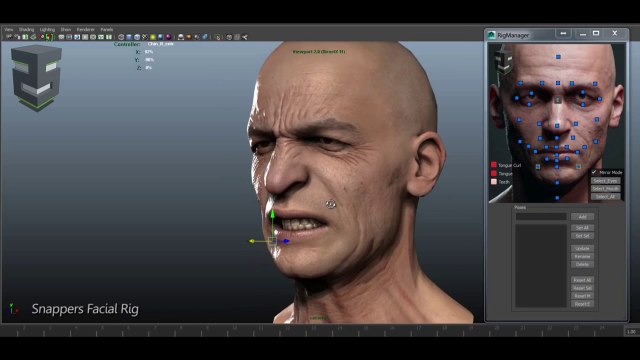This screenshot has width=640, height=360.
Task: Click the purple sphere toolbar icon
Action: coord(168,37)
